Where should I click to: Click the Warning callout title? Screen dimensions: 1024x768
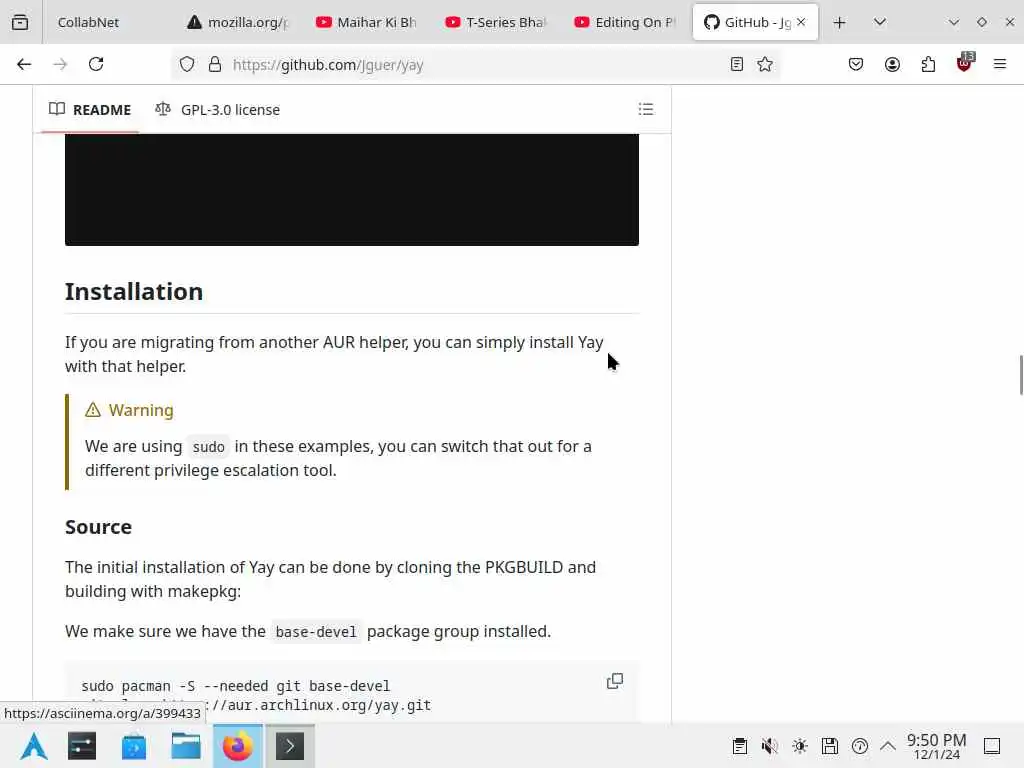point(141,410)
